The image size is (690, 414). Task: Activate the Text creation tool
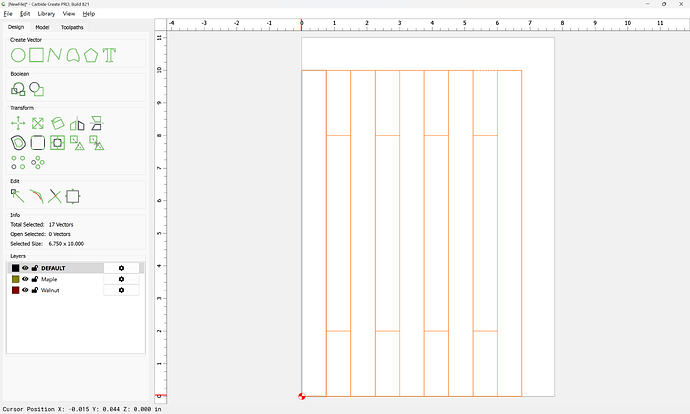110,55
